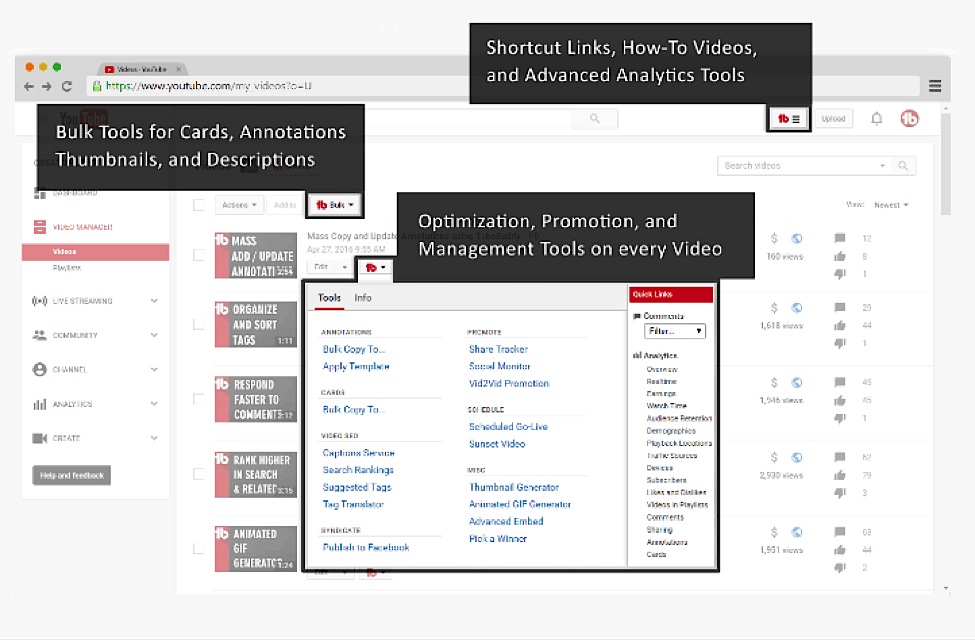
Task: Click the Community people icon
Action: point(39,335)
